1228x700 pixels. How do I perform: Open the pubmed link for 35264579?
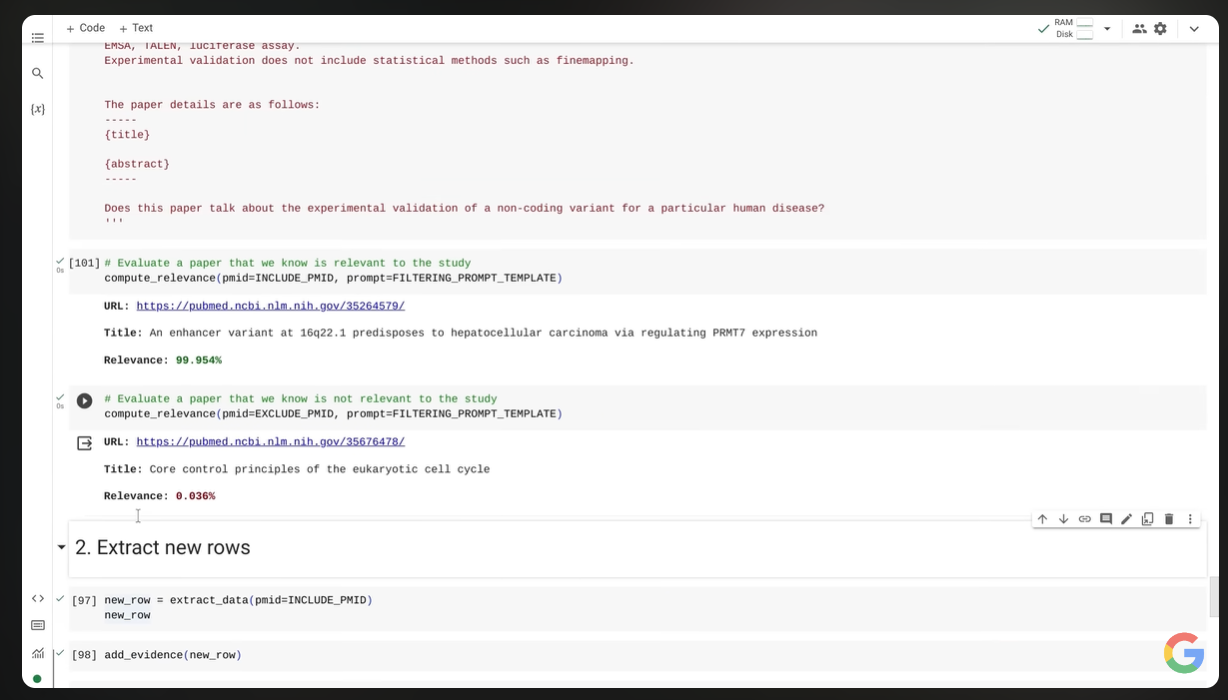click(270, 306)
